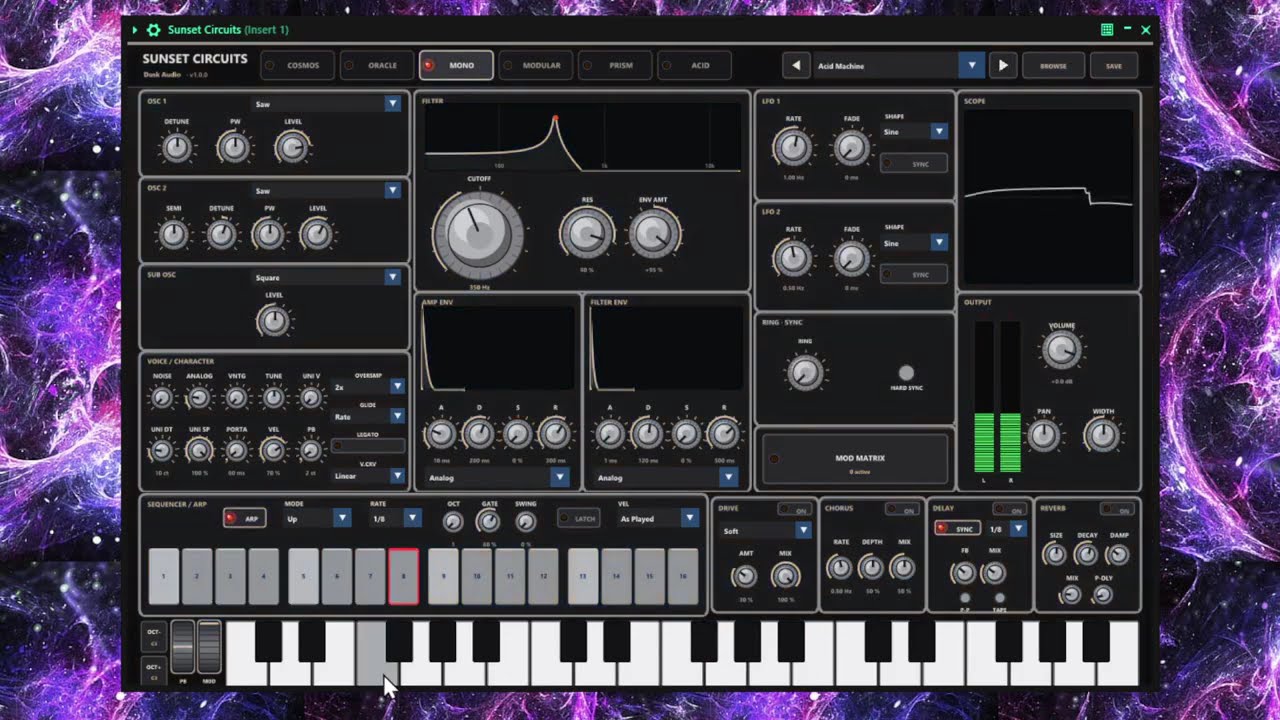The height and width of the screenshot is (720, 1280).
Task: Toggle the ARP button in the sequencer
Action: point(244,518)
